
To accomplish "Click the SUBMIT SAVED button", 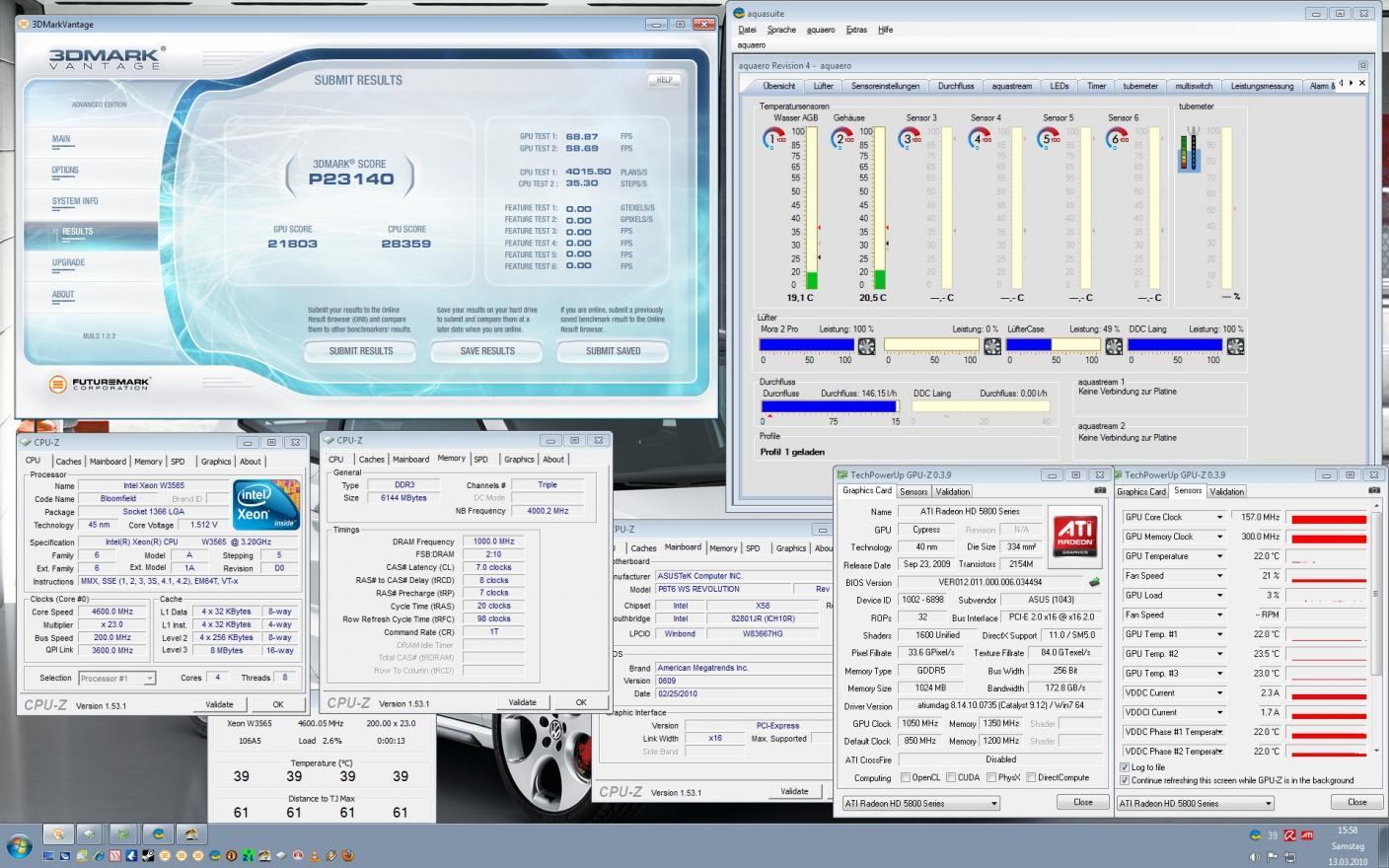I will [x=613, y=351].
